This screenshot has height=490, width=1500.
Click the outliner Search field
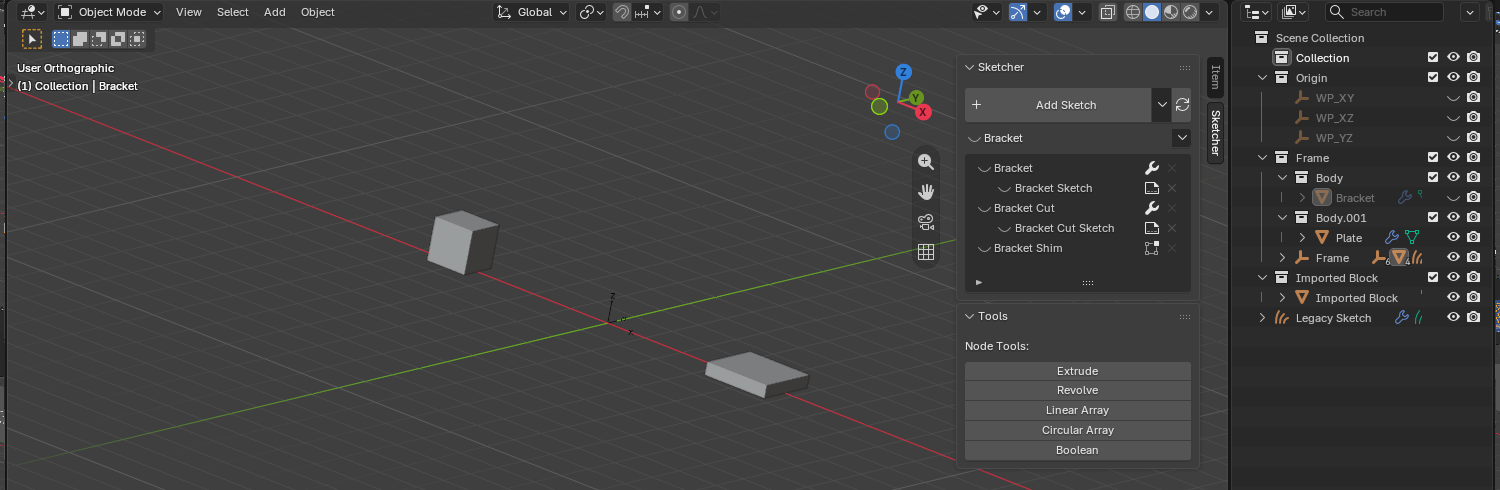click(x=1385, y=12)
